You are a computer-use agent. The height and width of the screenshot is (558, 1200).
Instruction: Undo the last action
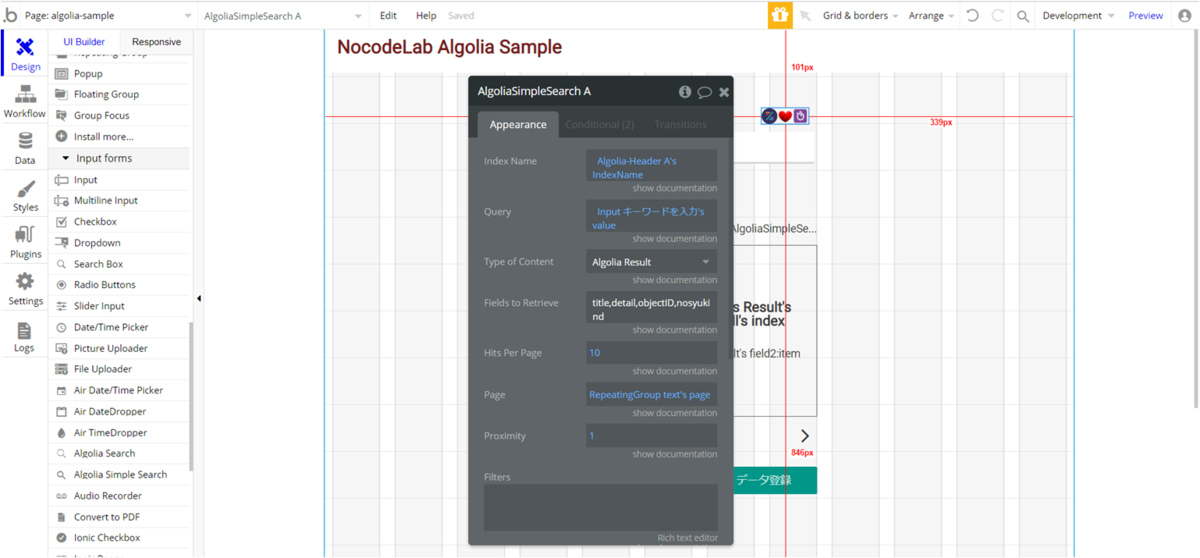972,16
